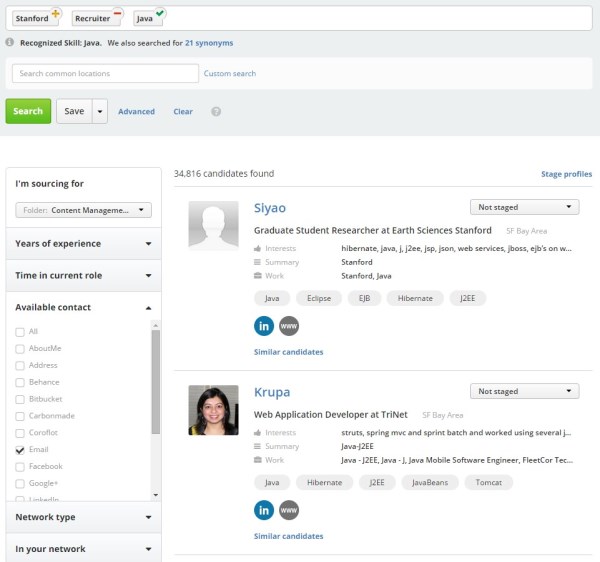Open the Custom search link
Viewport: 600px width, 562px height.
tap(230, 73)
